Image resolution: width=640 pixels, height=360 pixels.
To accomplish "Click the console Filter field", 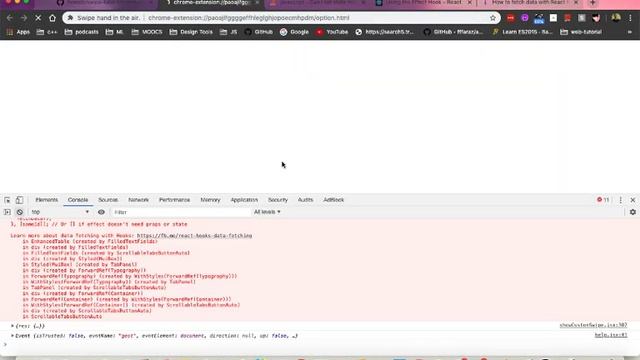I will 180,212.
